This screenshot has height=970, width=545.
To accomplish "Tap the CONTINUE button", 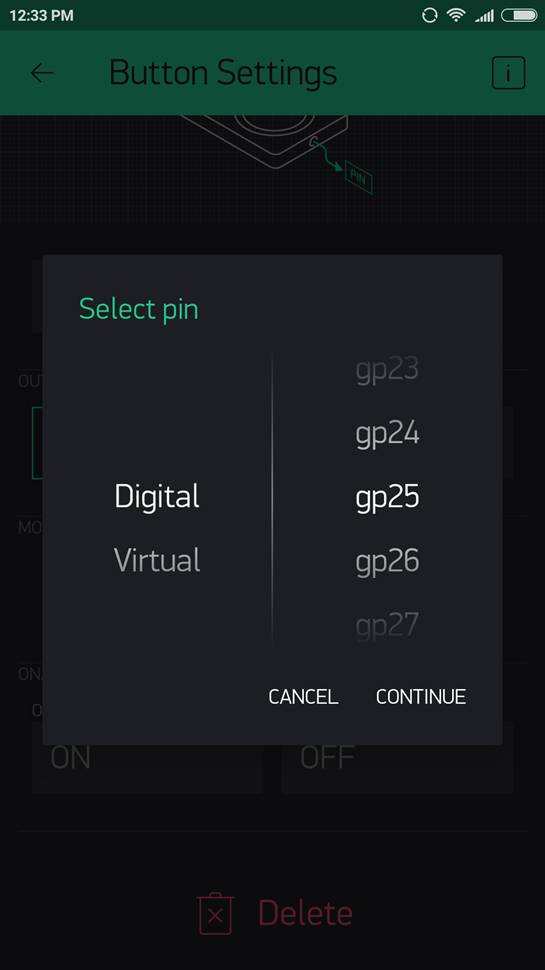I will coord(421,697).
